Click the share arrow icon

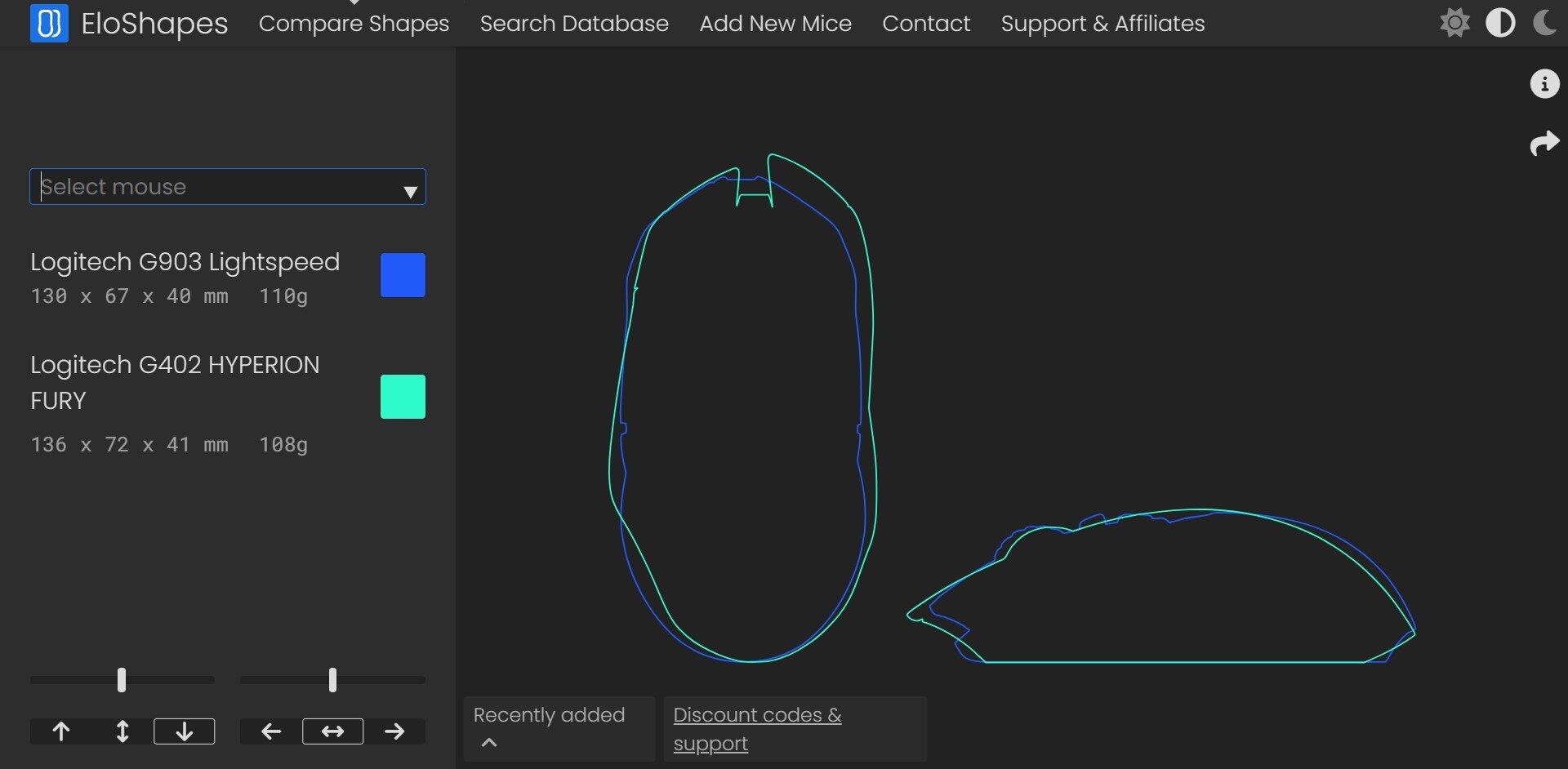[x=1544, y=144]
